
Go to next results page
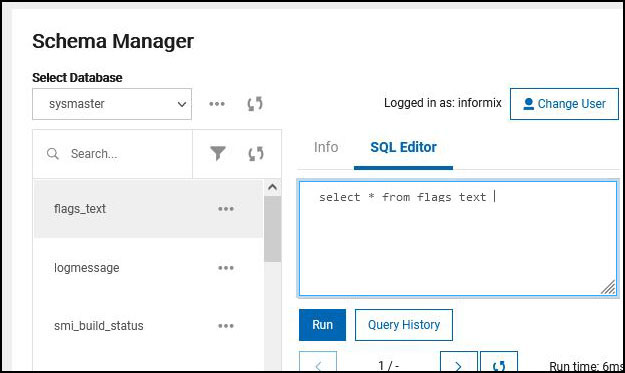click(458, 361)
